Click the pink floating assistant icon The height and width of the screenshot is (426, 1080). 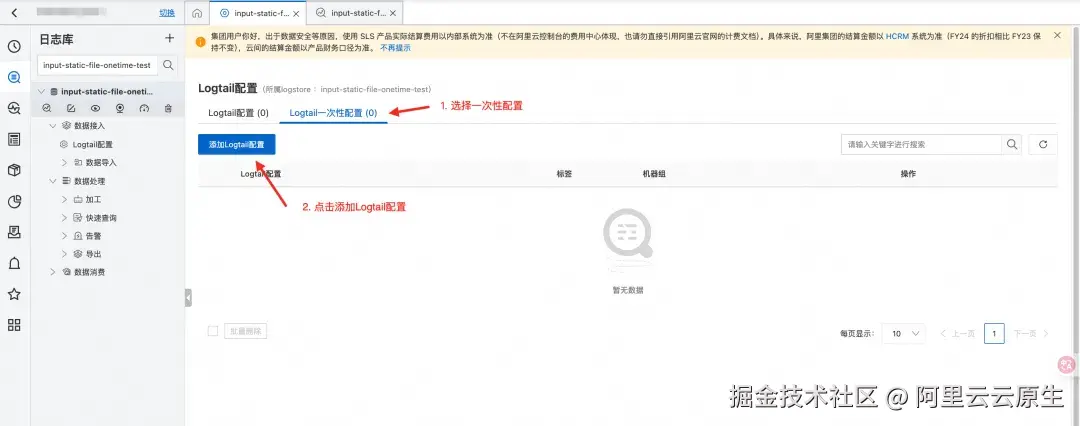pyautogui.click(x=1067, y=365)
